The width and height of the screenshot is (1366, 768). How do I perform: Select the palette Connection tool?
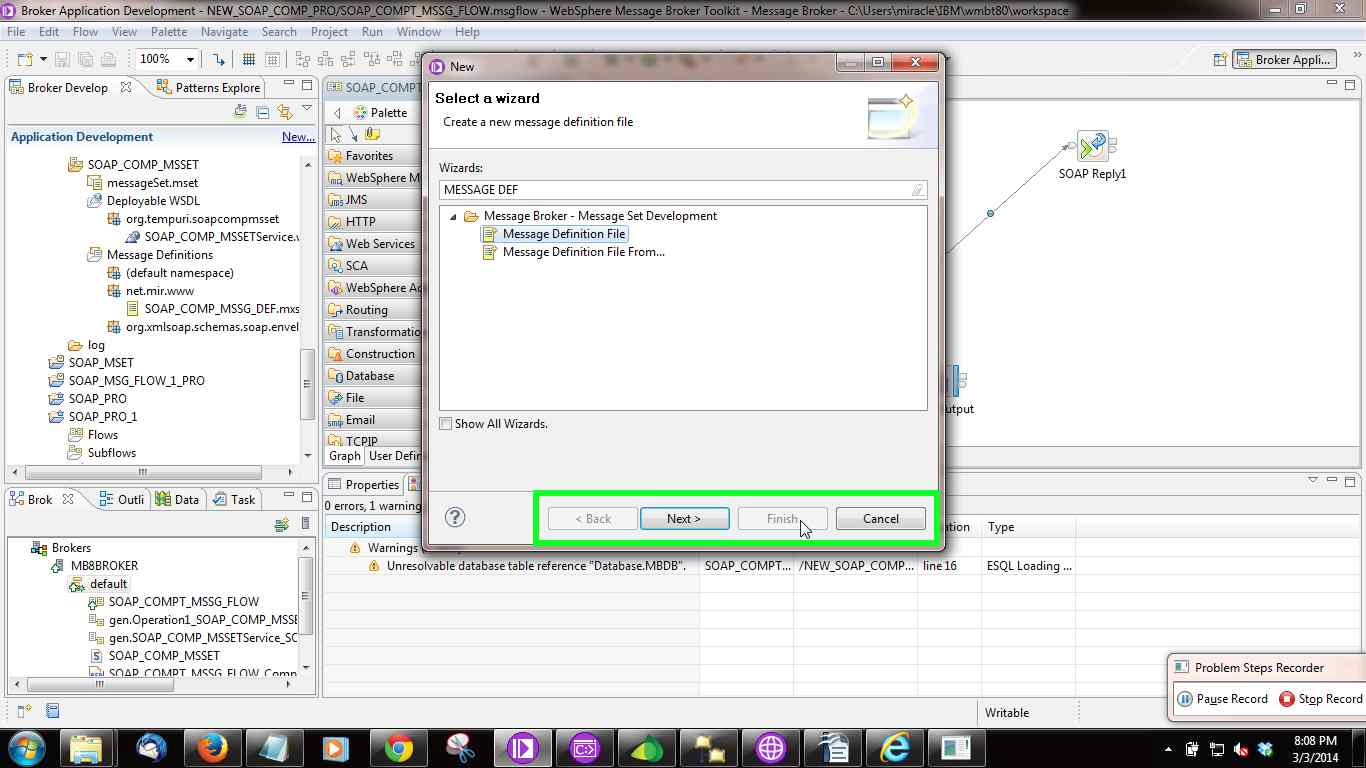pos(355,134)
